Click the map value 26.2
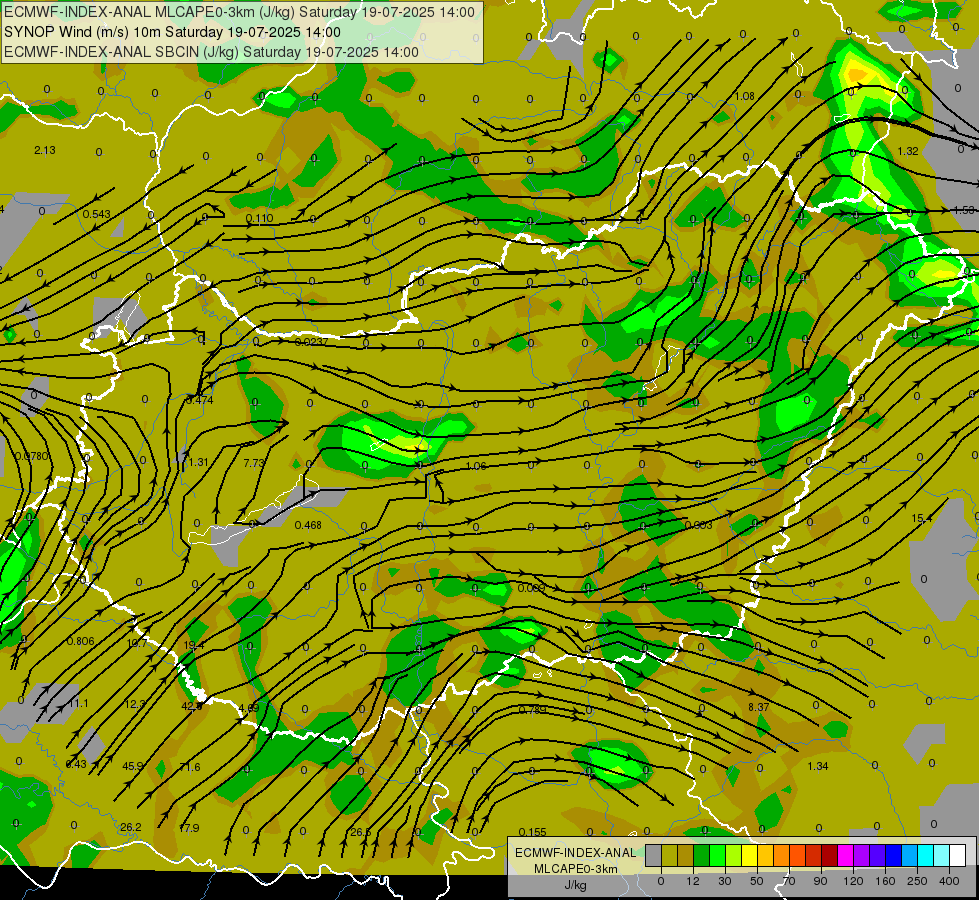The image size is (979, 900). (x=130, y=827)
